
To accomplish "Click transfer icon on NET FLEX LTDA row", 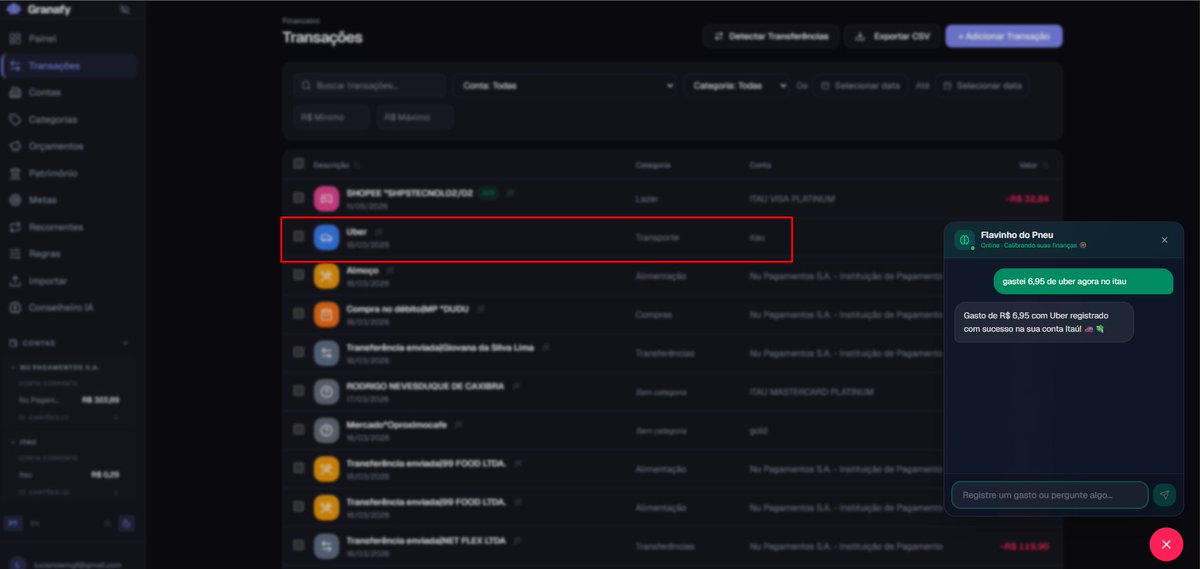I will click(x=327, y=546).
